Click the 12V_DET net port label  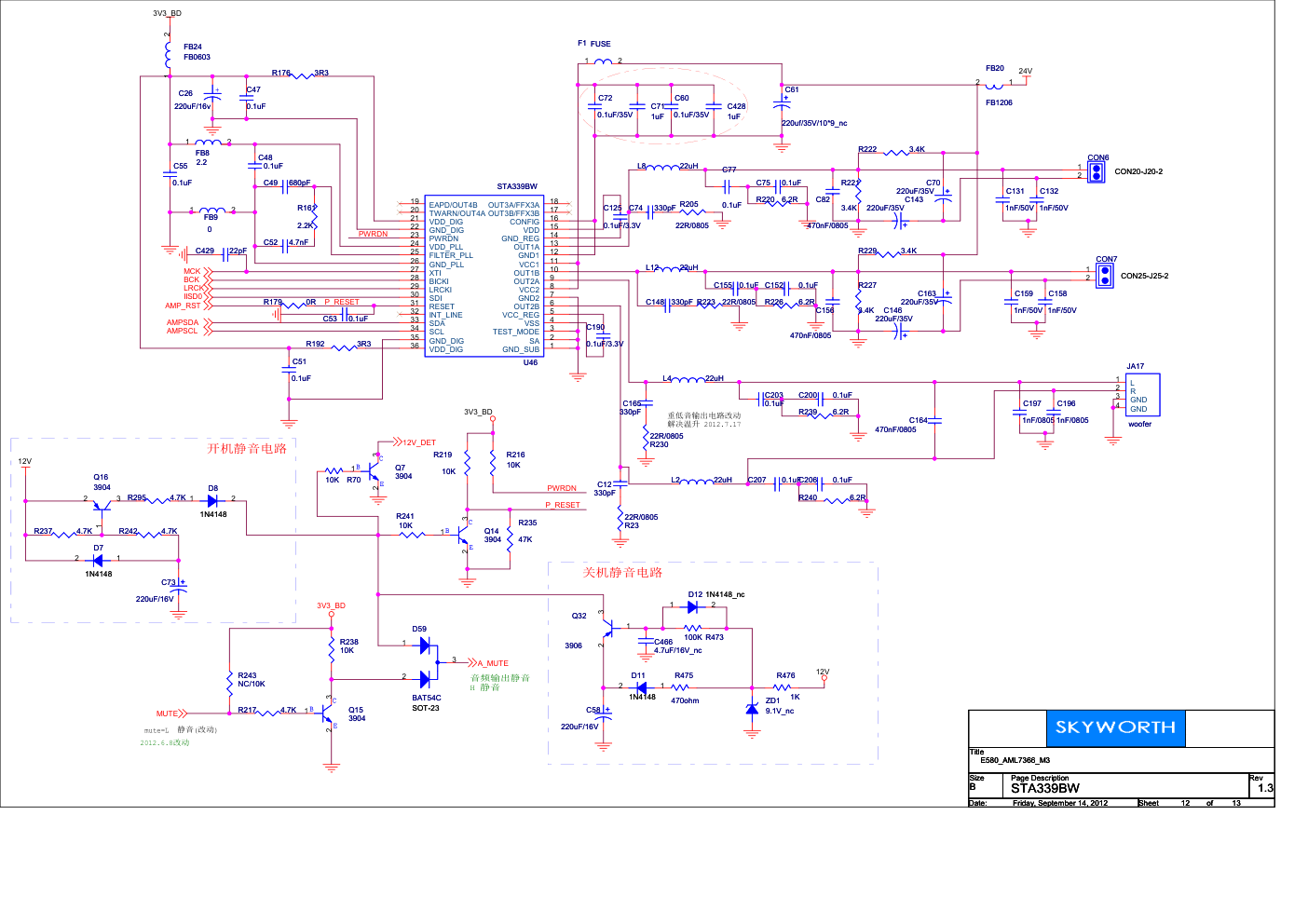pos(418,442)
